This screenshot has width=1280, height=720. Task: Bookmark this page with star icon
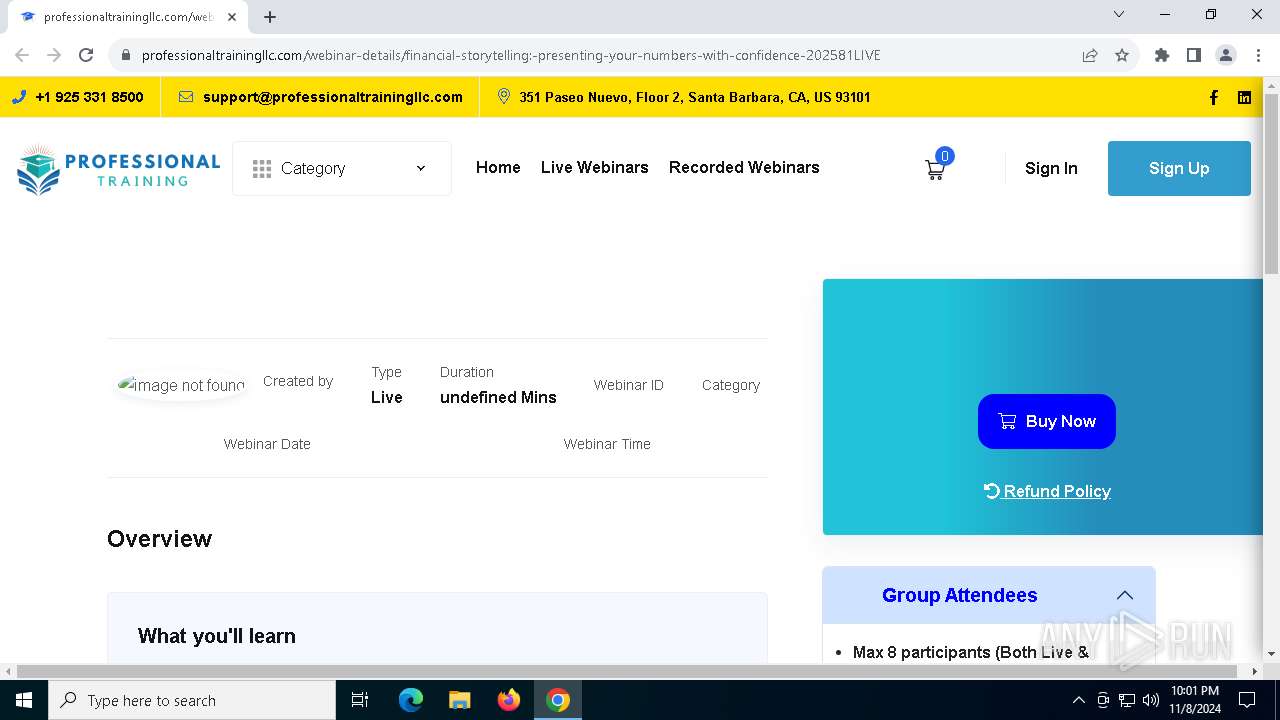point(1122,55)
